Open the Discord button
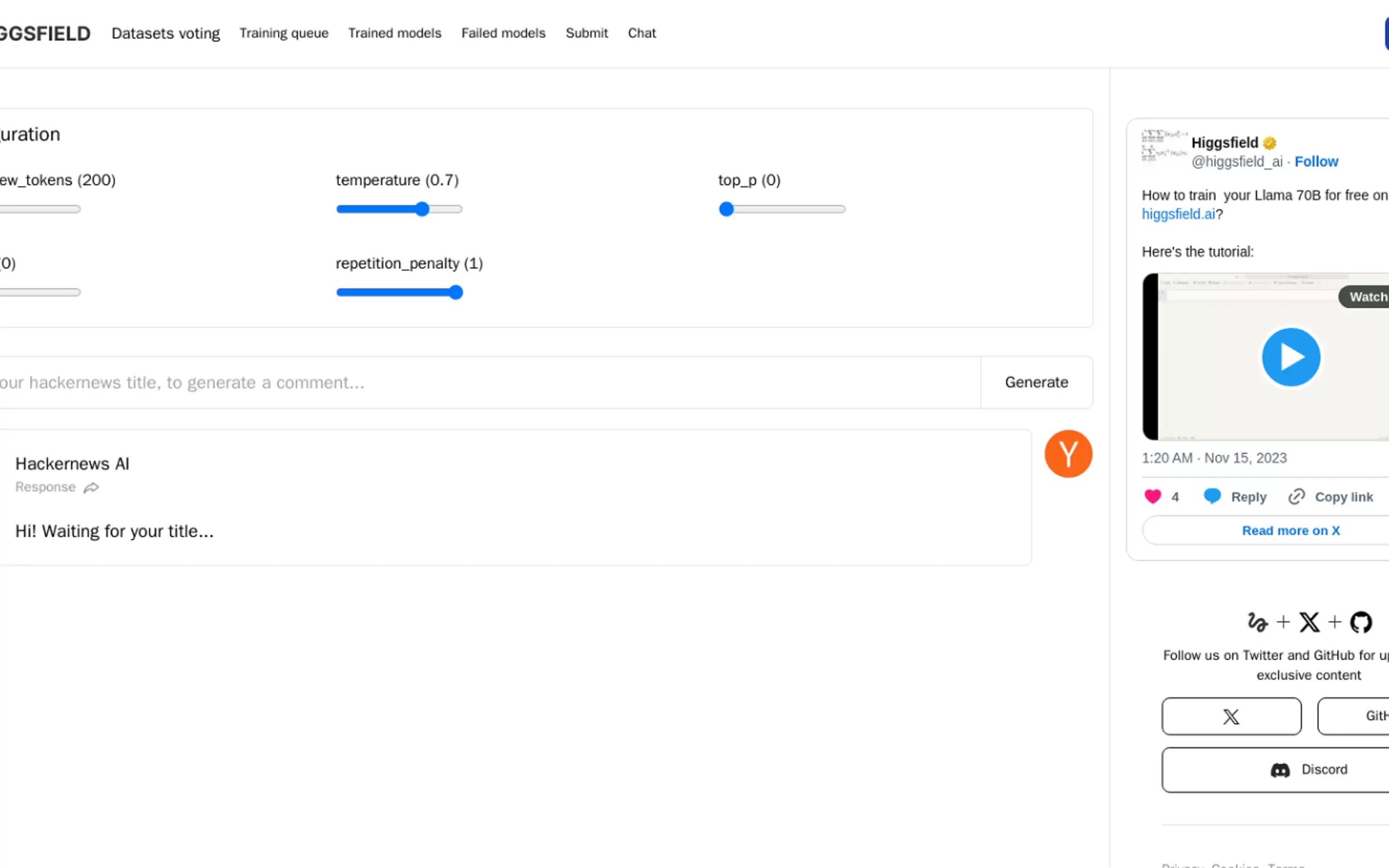Image resolution: width=1389 pixels, height=868 pixels. point(1308,769)
